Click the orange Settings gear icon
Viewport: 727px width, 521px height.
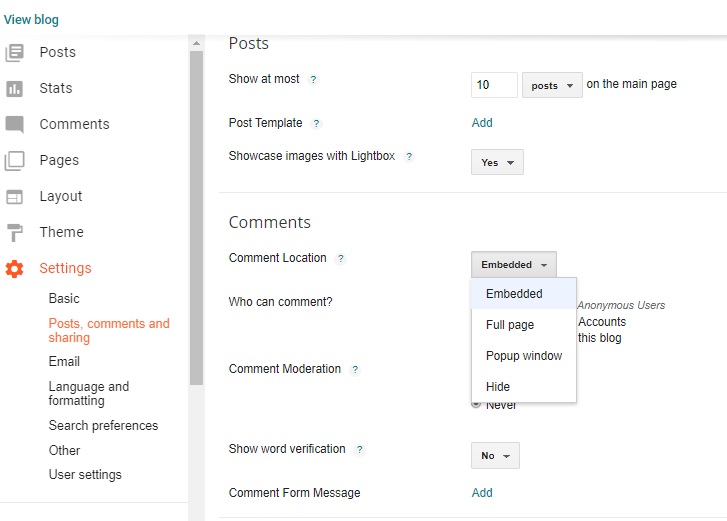[x=14, y=268]
